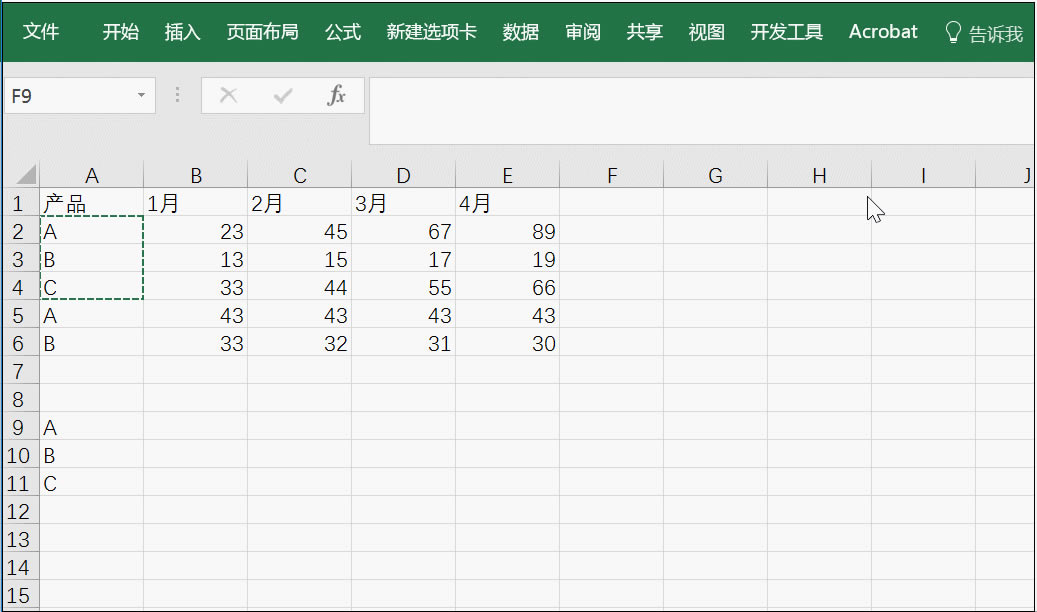Click cell A5 containing A
Screen dimensions: 1037x612
click(x=91, y=315)
